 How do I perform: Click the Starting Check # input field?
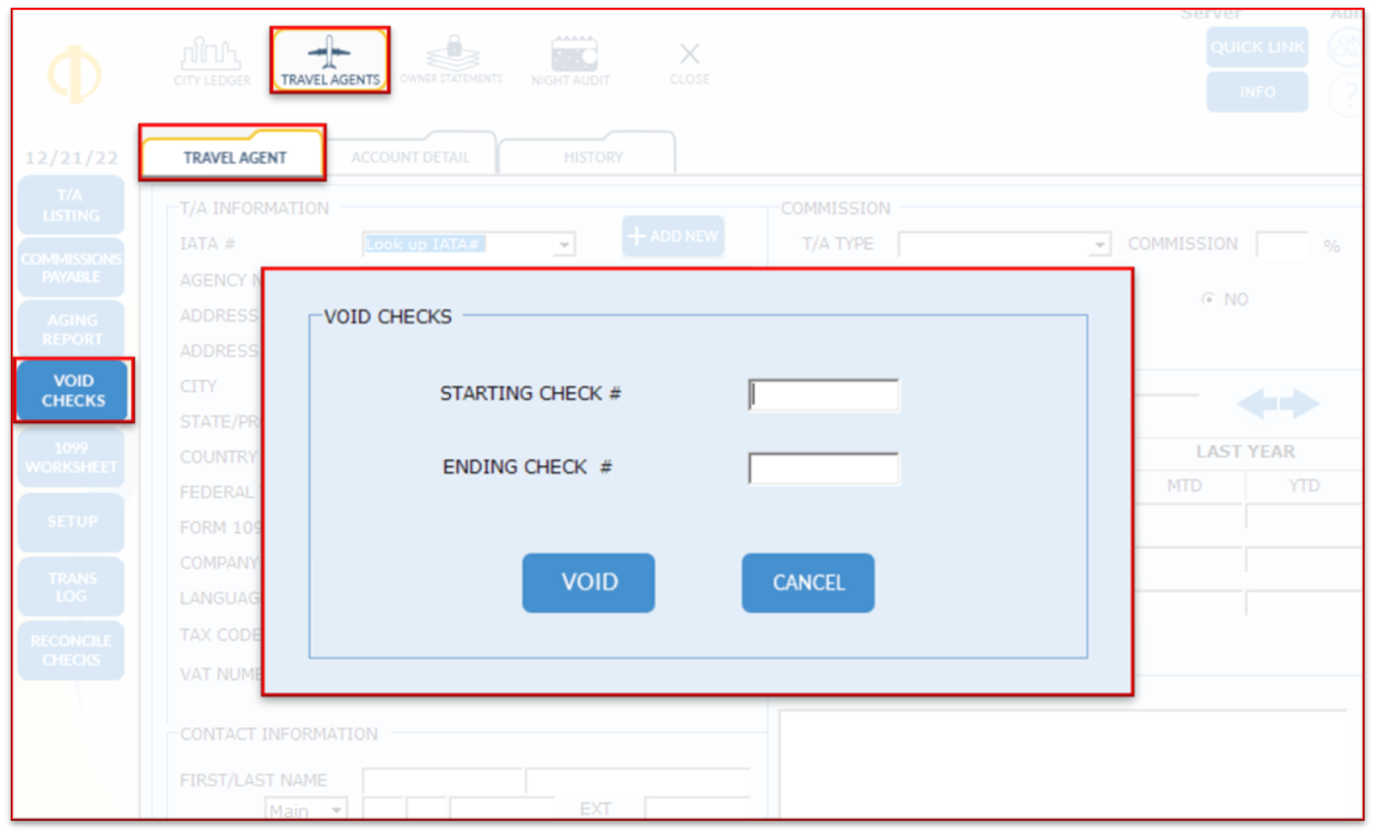coord(823,395)
